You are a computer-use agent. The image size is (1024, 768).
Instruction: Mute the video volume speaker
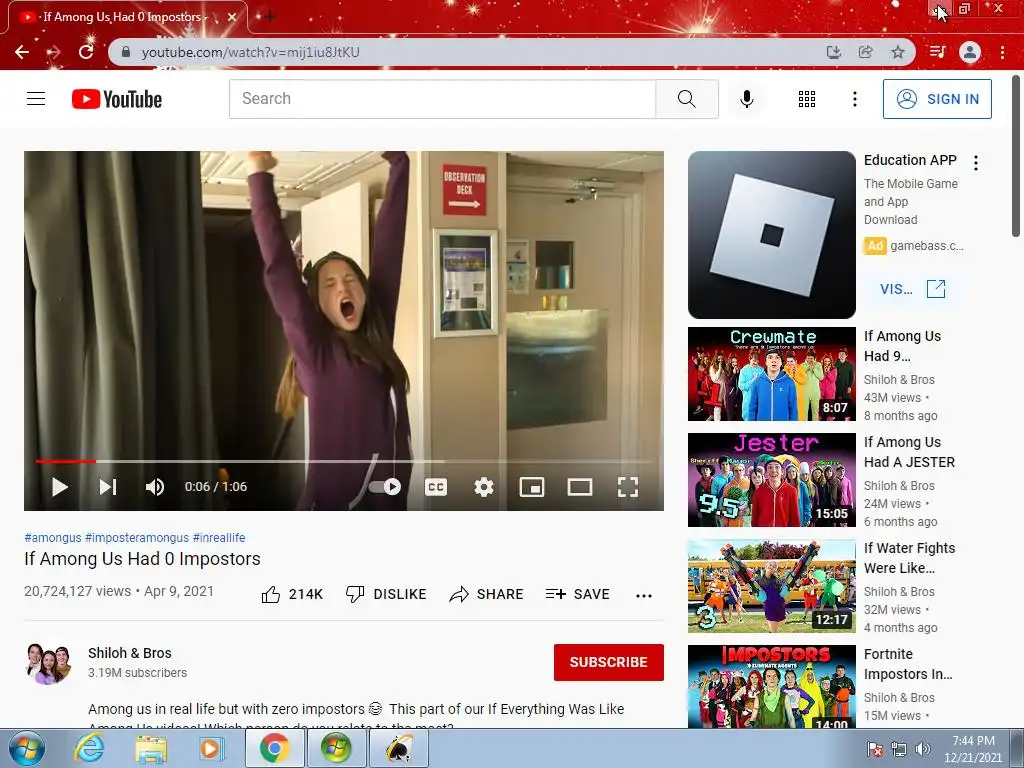pyautogui.click(x=155, y=487)
